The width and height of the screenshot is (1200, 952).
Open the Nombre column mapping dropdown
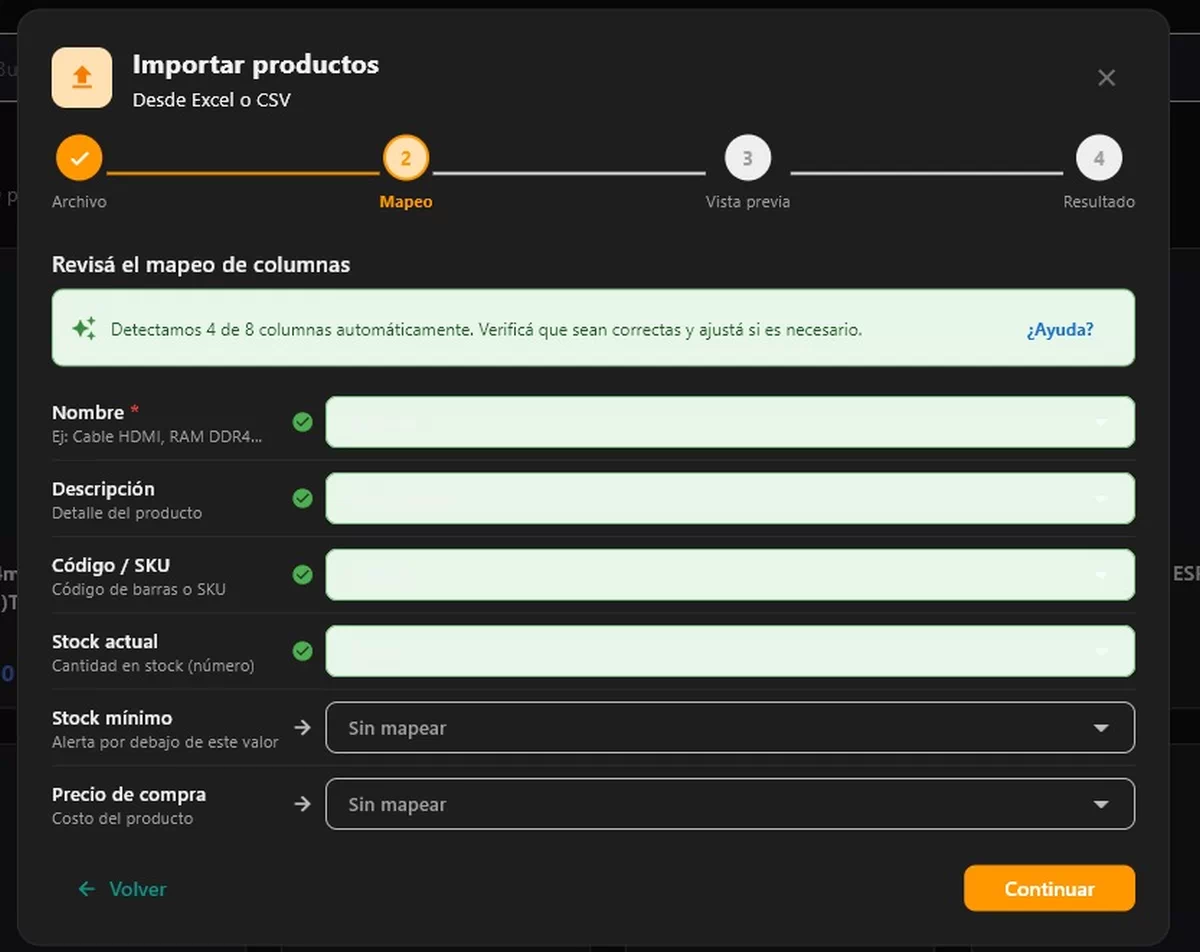730,422
